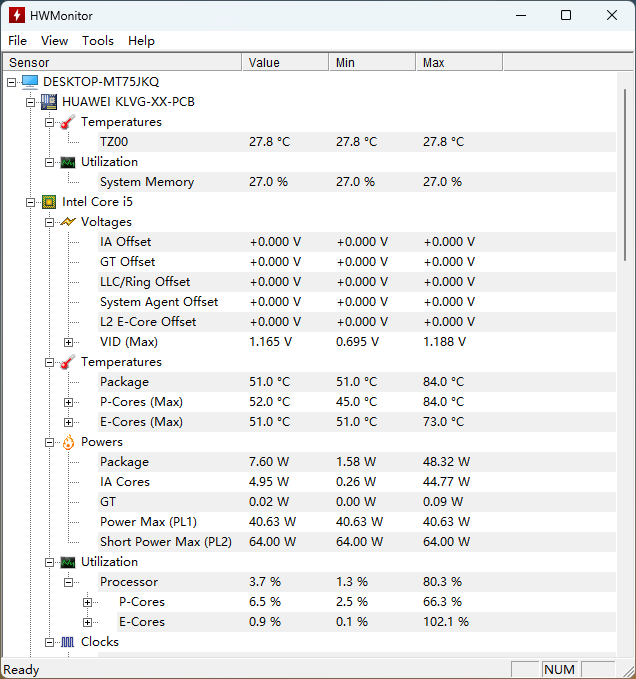This screenshot has width=636, height=679.
Task: Expand the VID (Max) entry
Action: (68, 342)
